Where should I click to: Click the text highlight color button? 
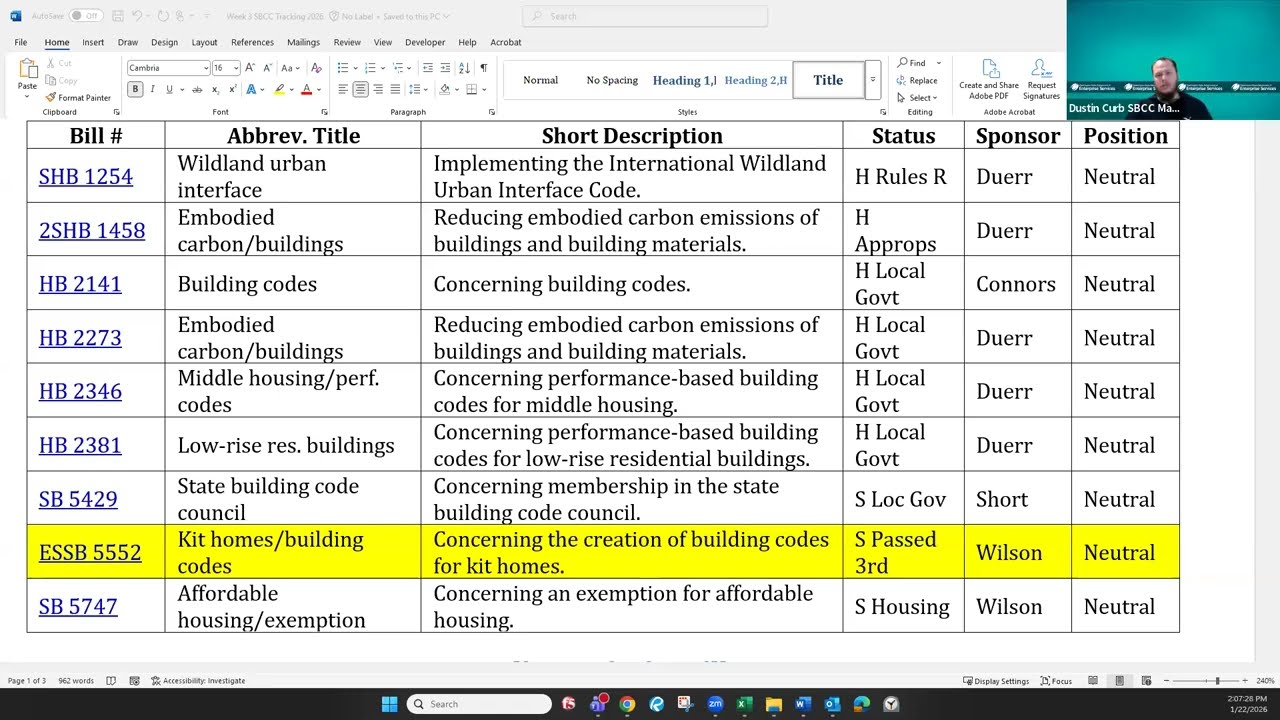coord(279,90)
